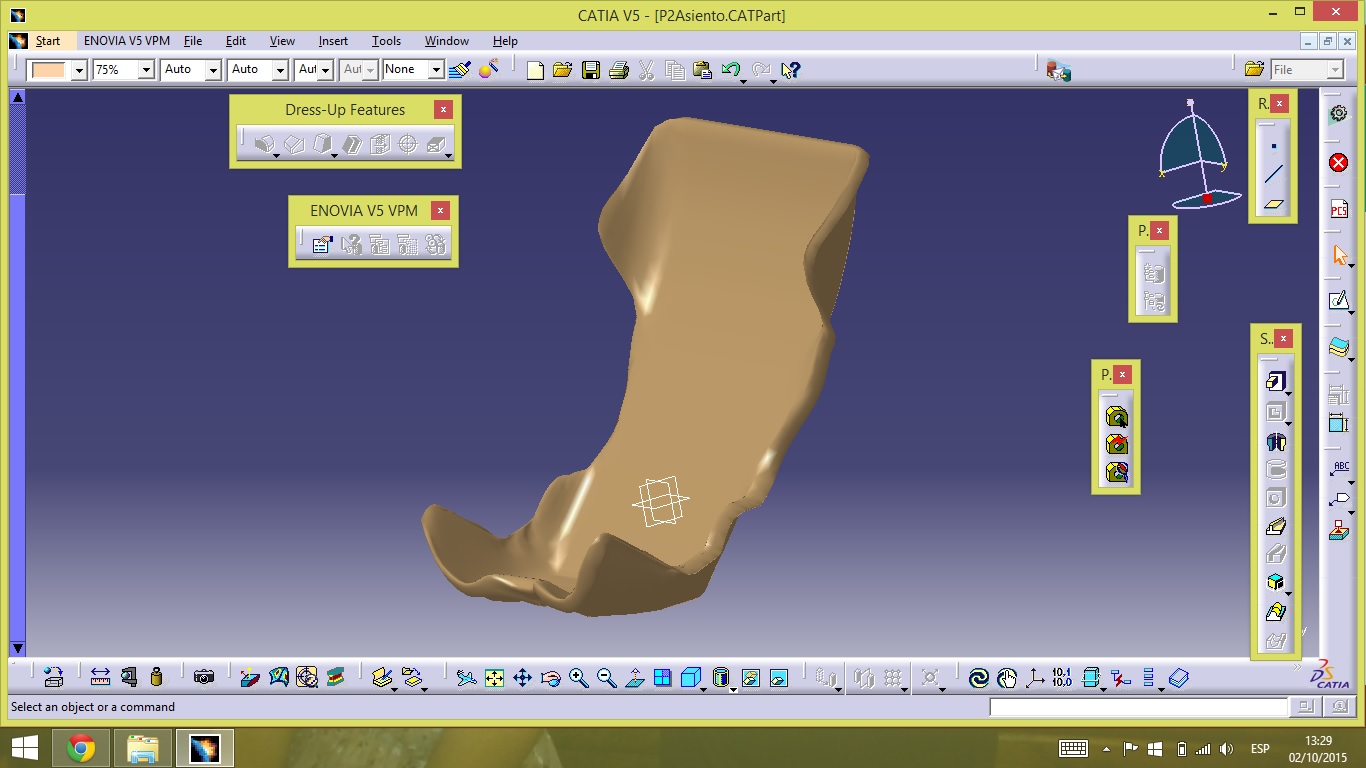Image resolution: width=1366 pixels, height=768 pixels.
Task: Open the 75% transparency dropdown
Action: 146,70
